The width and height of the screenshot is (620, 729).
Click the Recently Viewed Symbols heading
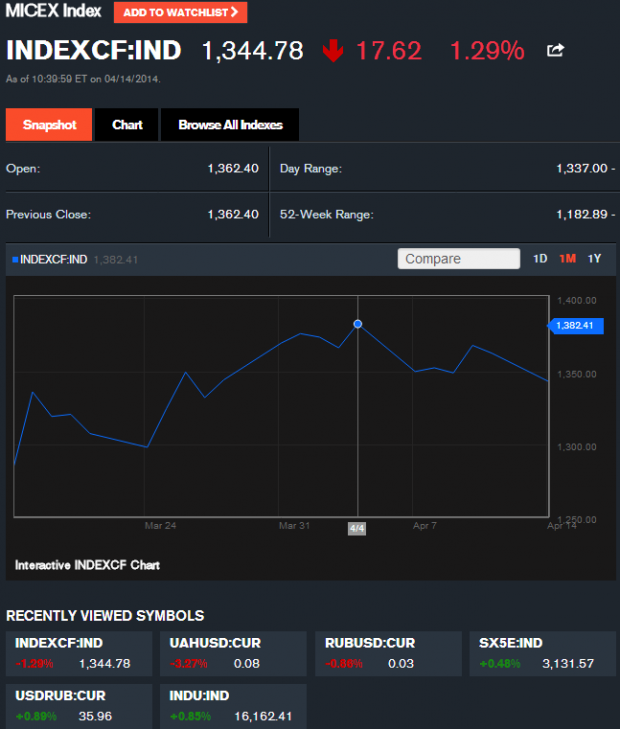coord(105,616)
